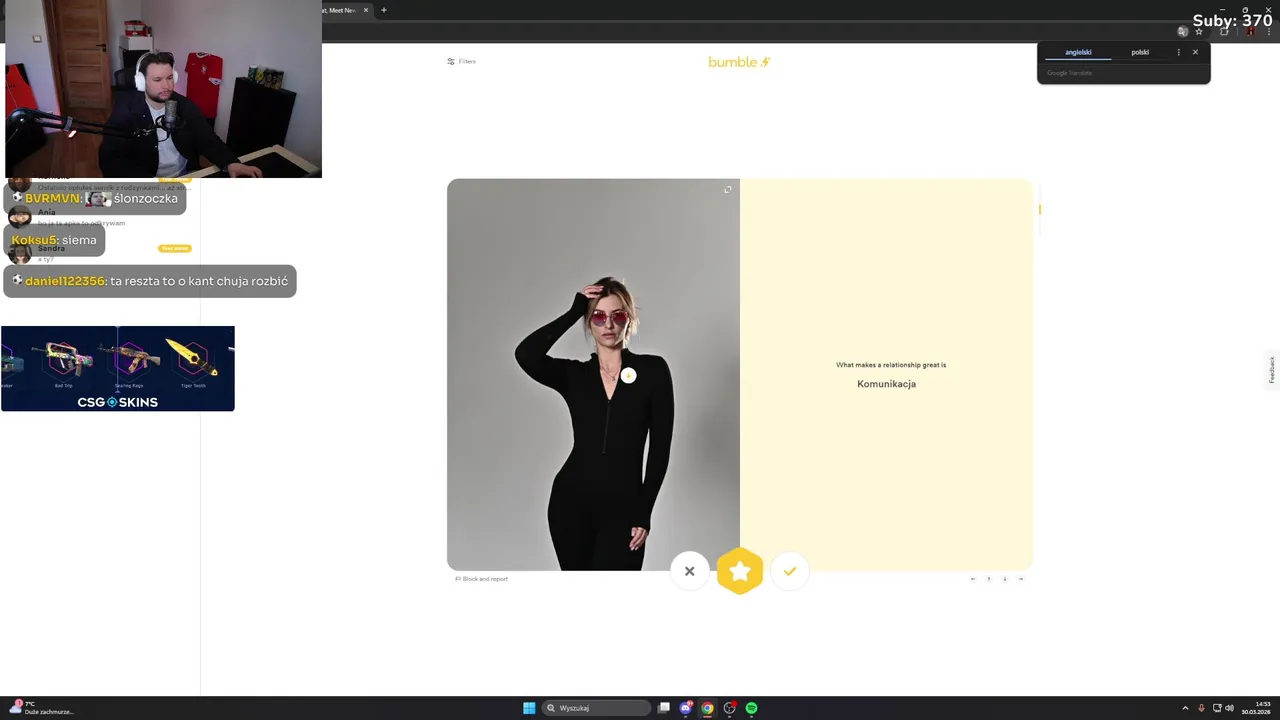Image resolution: width=1280 pixels, height=720 pixels.
Task: Open the volume tray icon
Action: (x=1229, y=708)
